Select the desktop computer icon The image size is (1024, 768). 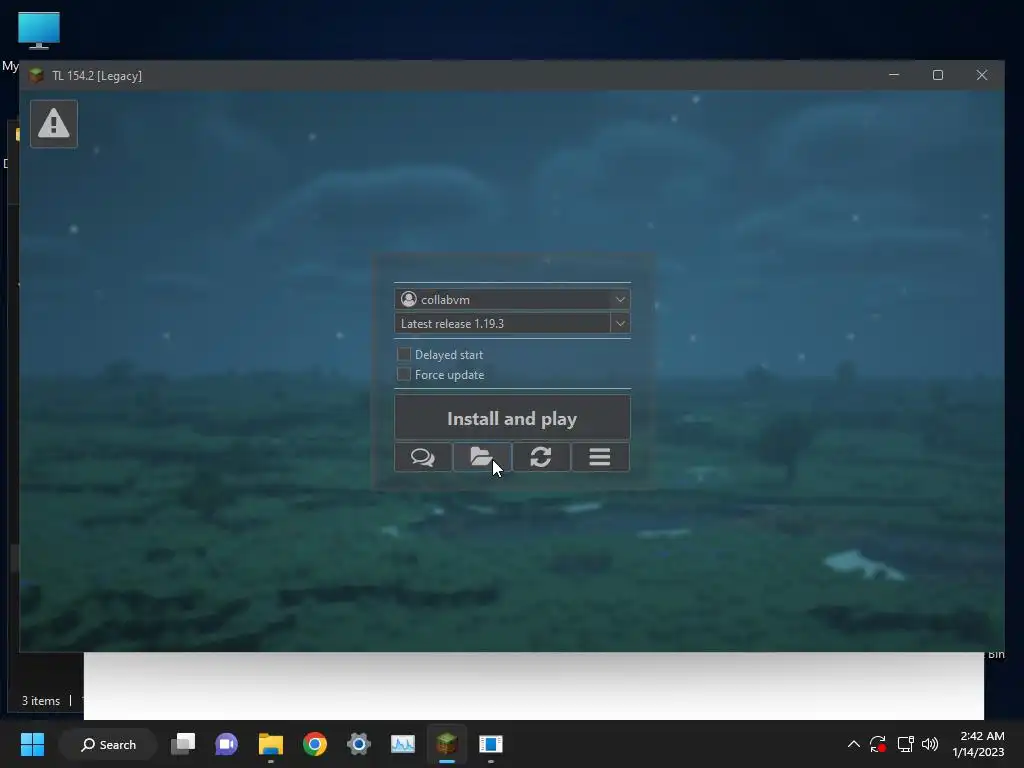(39, 30)
